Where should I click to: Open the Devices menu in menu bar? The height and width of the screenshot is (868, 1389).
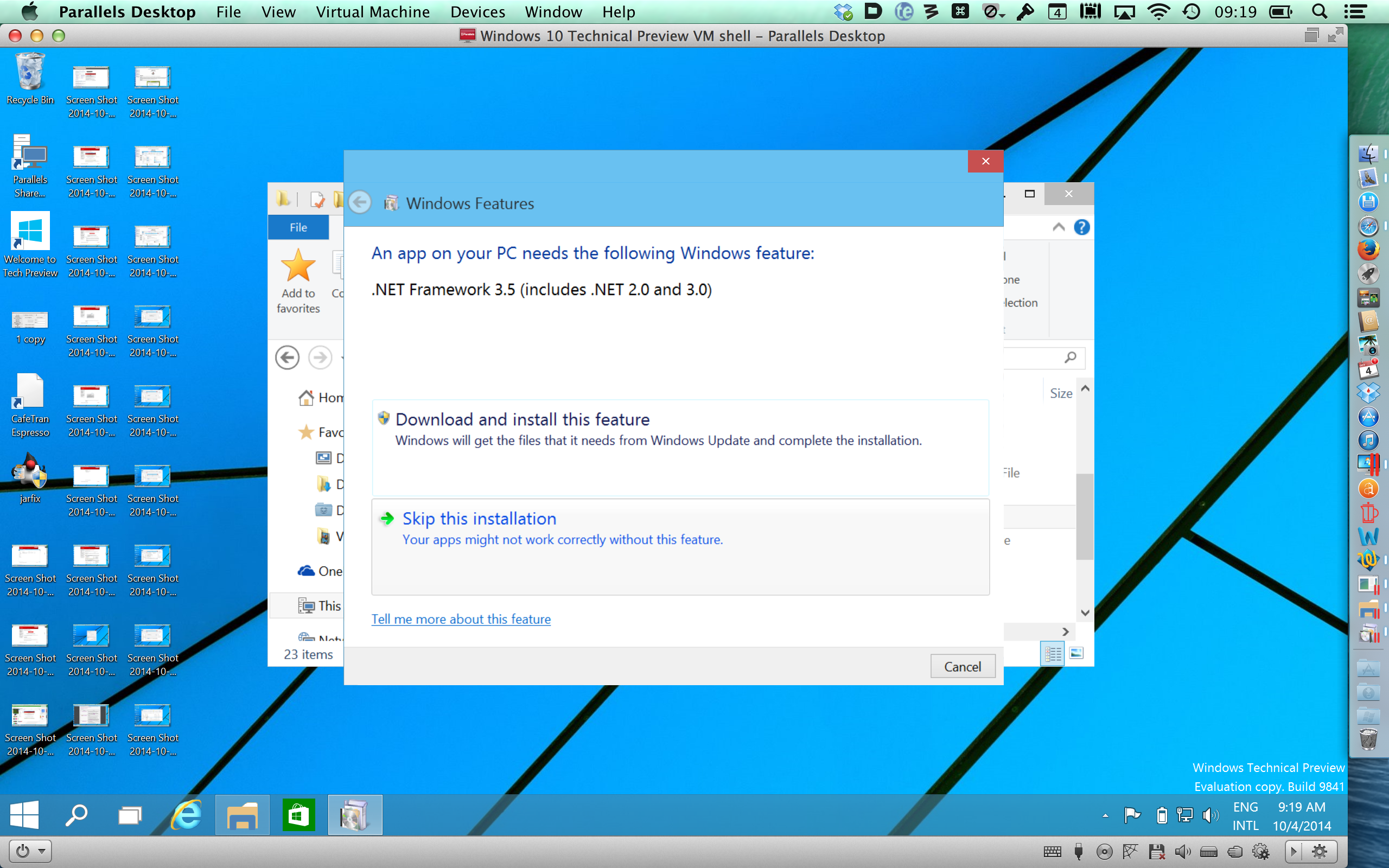(477, 12)
